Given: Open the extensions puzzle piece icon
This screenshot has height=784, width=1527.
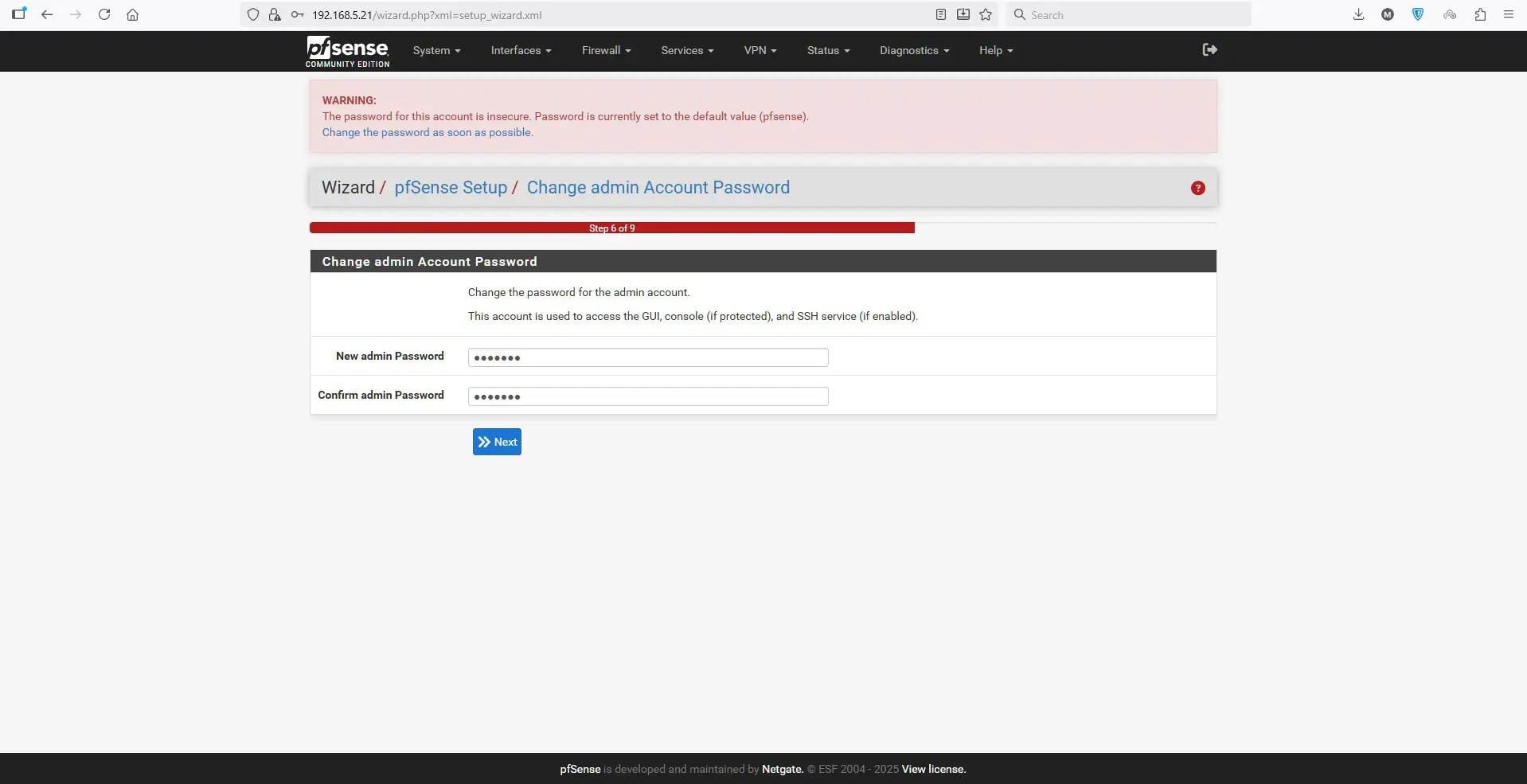Looking at the screenshot, I should coord(1480,14).
